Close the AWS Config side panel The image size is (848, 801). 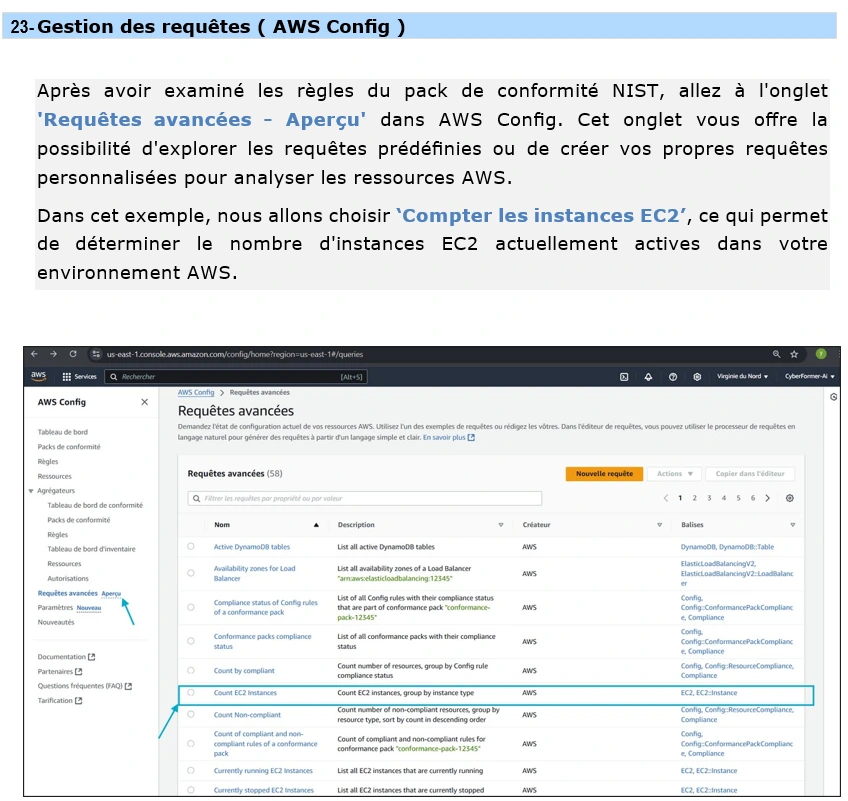coord(144,402)
